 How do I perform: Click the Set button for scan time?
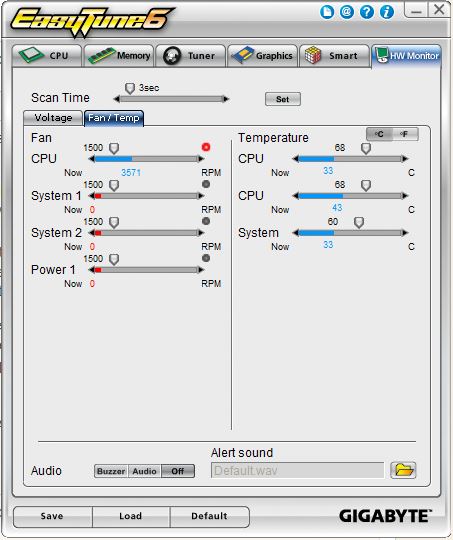(x=283, y=99)
